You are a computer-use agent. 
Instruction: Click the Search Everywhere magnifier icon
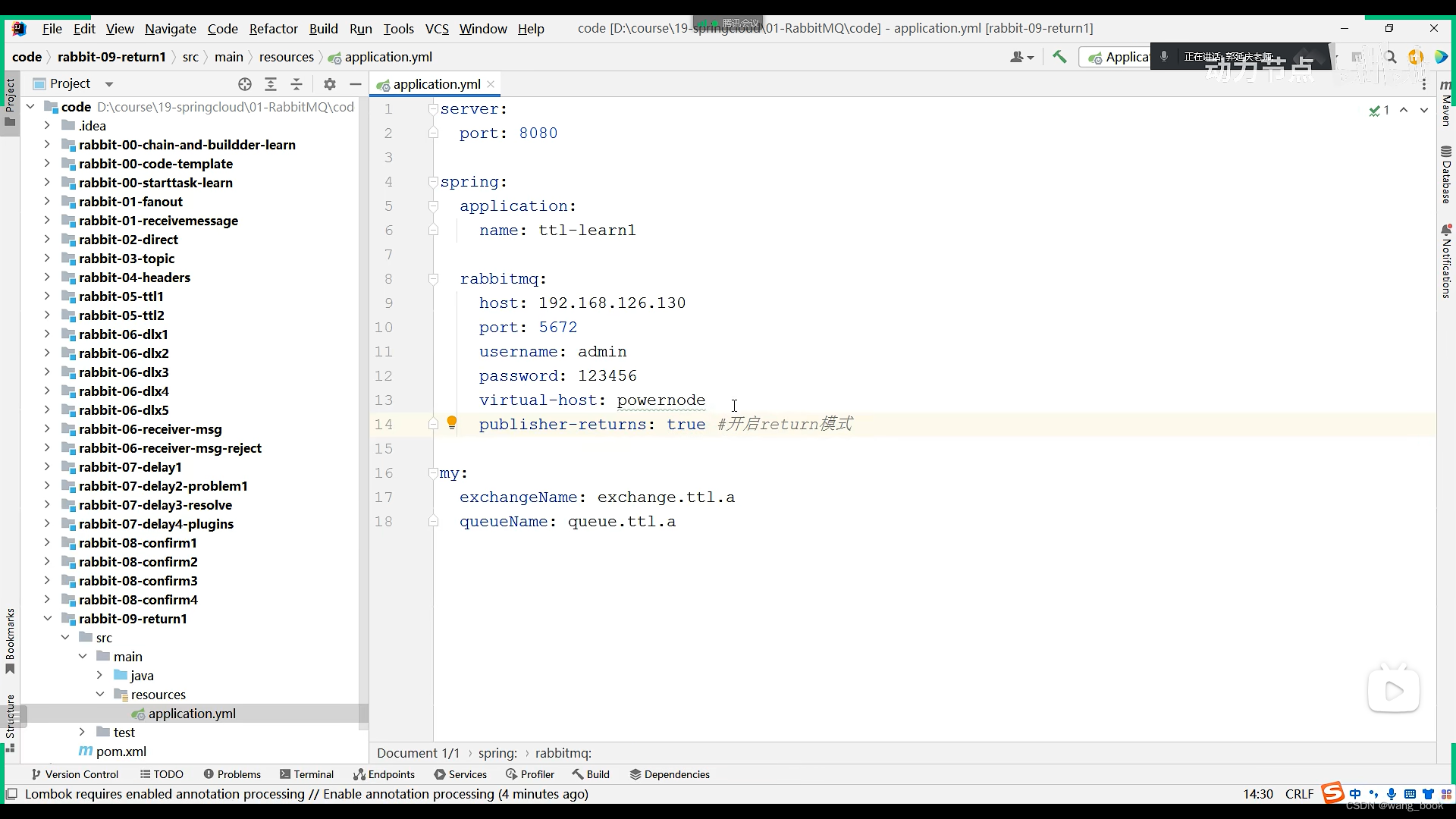coord(1390,57)
